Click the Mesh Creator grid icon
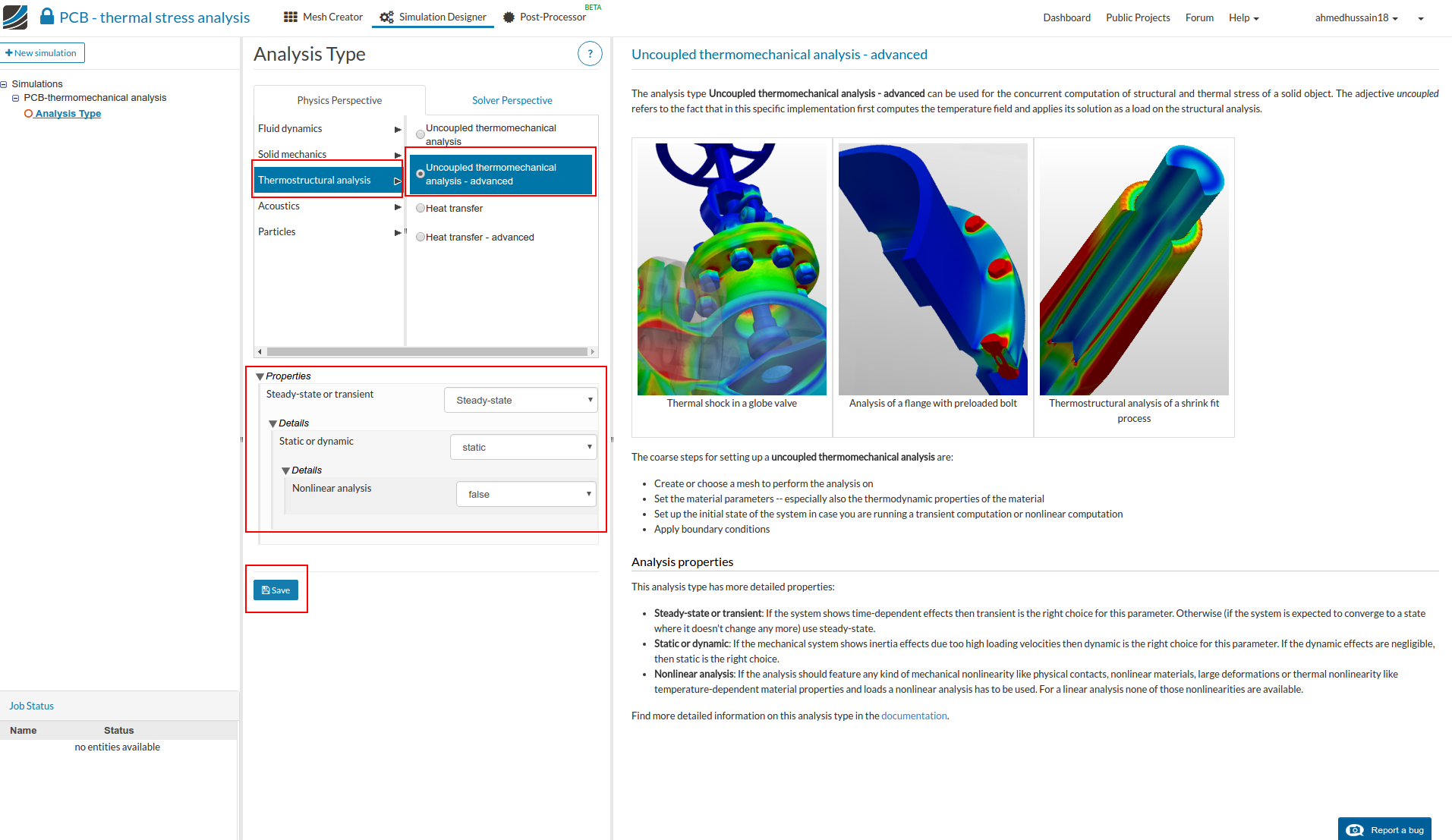Image resolution: width=1452 pixels, height=840 pixels. click(291, 17)
